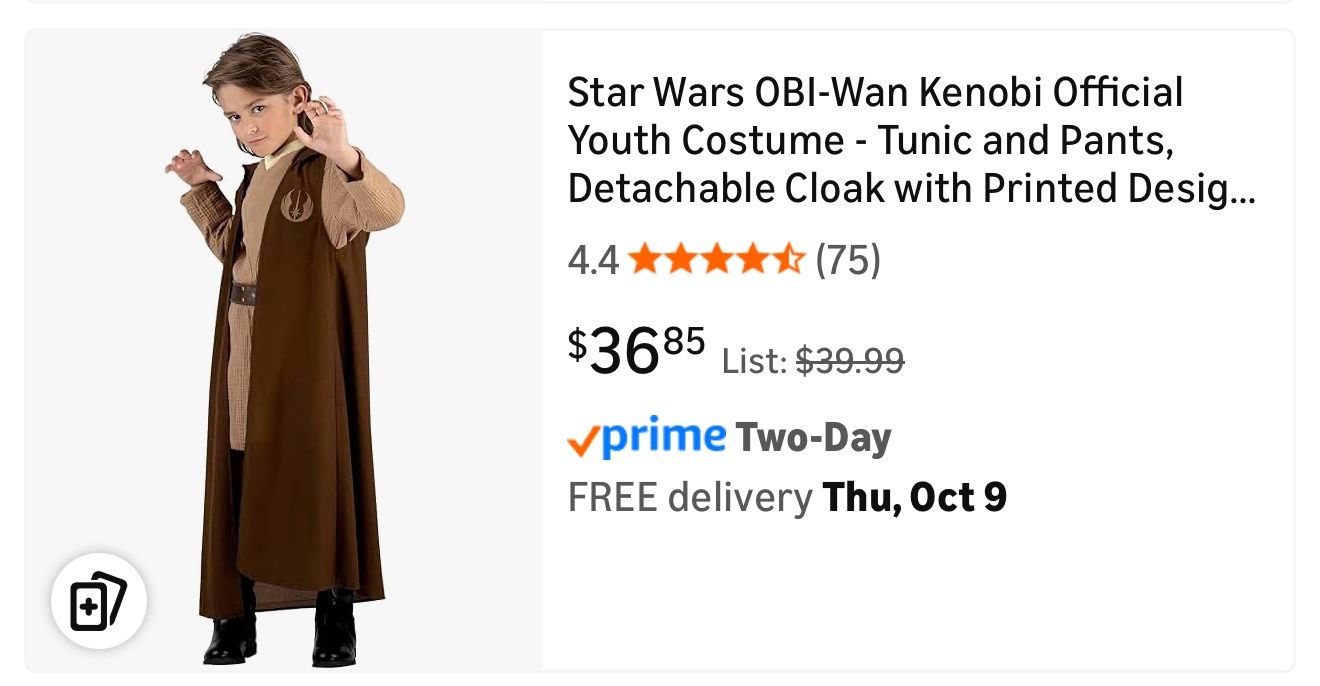Click the partially filled fifth star

pos(789,262)
